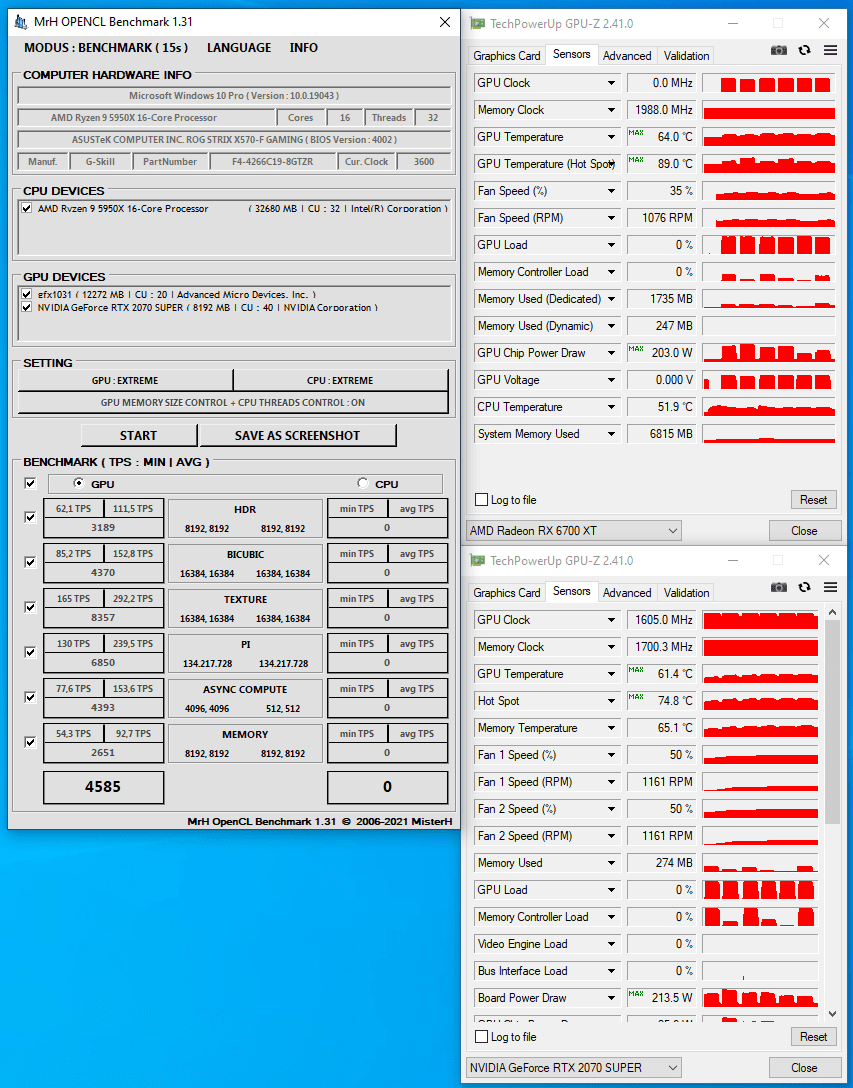Open System Memory Used sensor dropdown

tap(611, 434)
